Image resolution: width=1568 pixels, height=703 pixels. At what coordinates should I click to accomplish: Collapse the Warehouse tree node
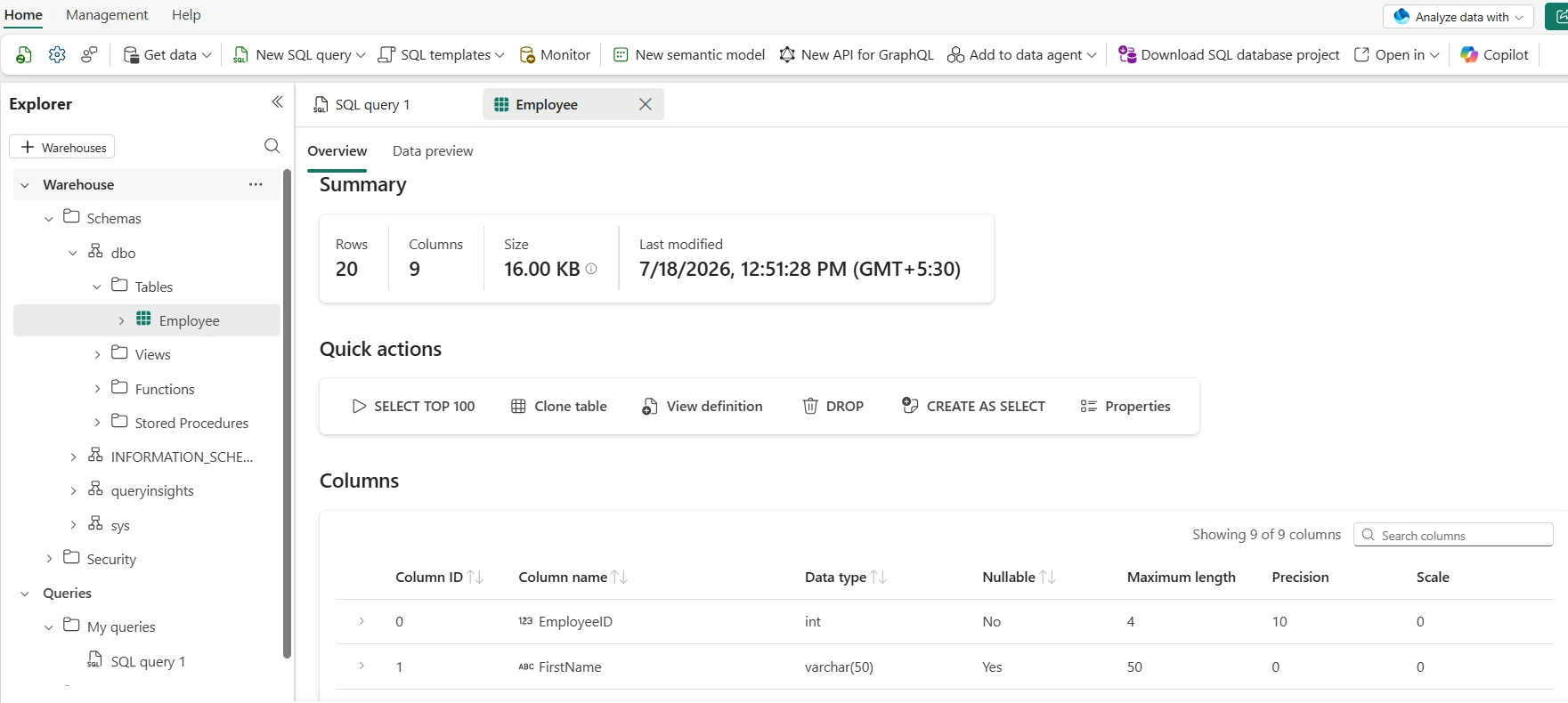pos(25,185)
